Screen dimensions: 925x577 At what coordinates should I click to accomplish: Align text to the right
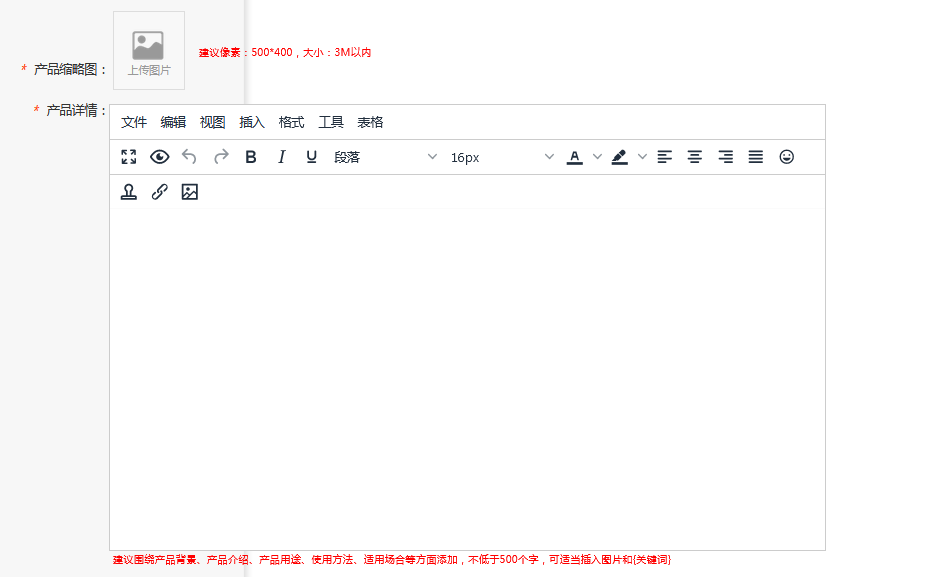click(726, 157)
